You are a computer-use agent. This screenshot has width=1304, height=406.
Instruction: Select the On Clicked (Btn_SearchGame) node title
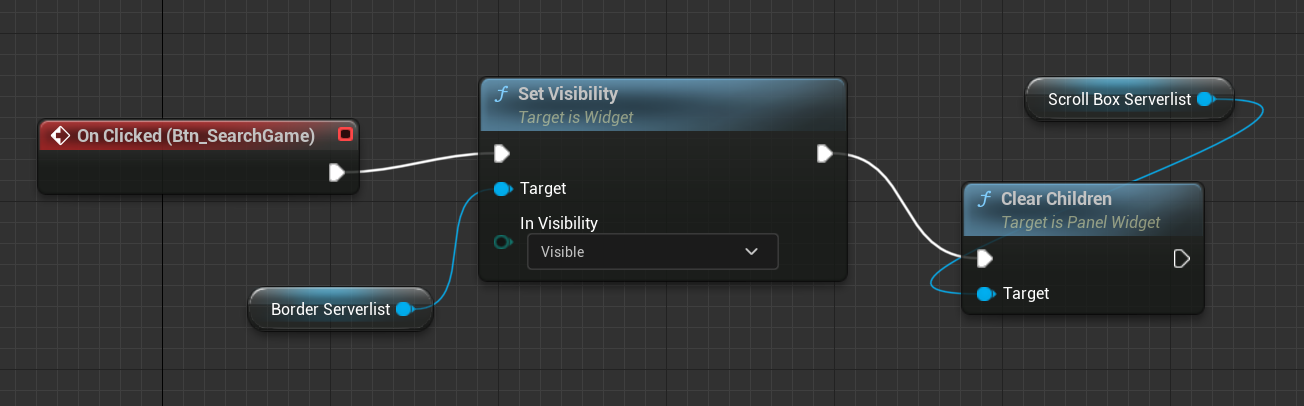(196, 135)
